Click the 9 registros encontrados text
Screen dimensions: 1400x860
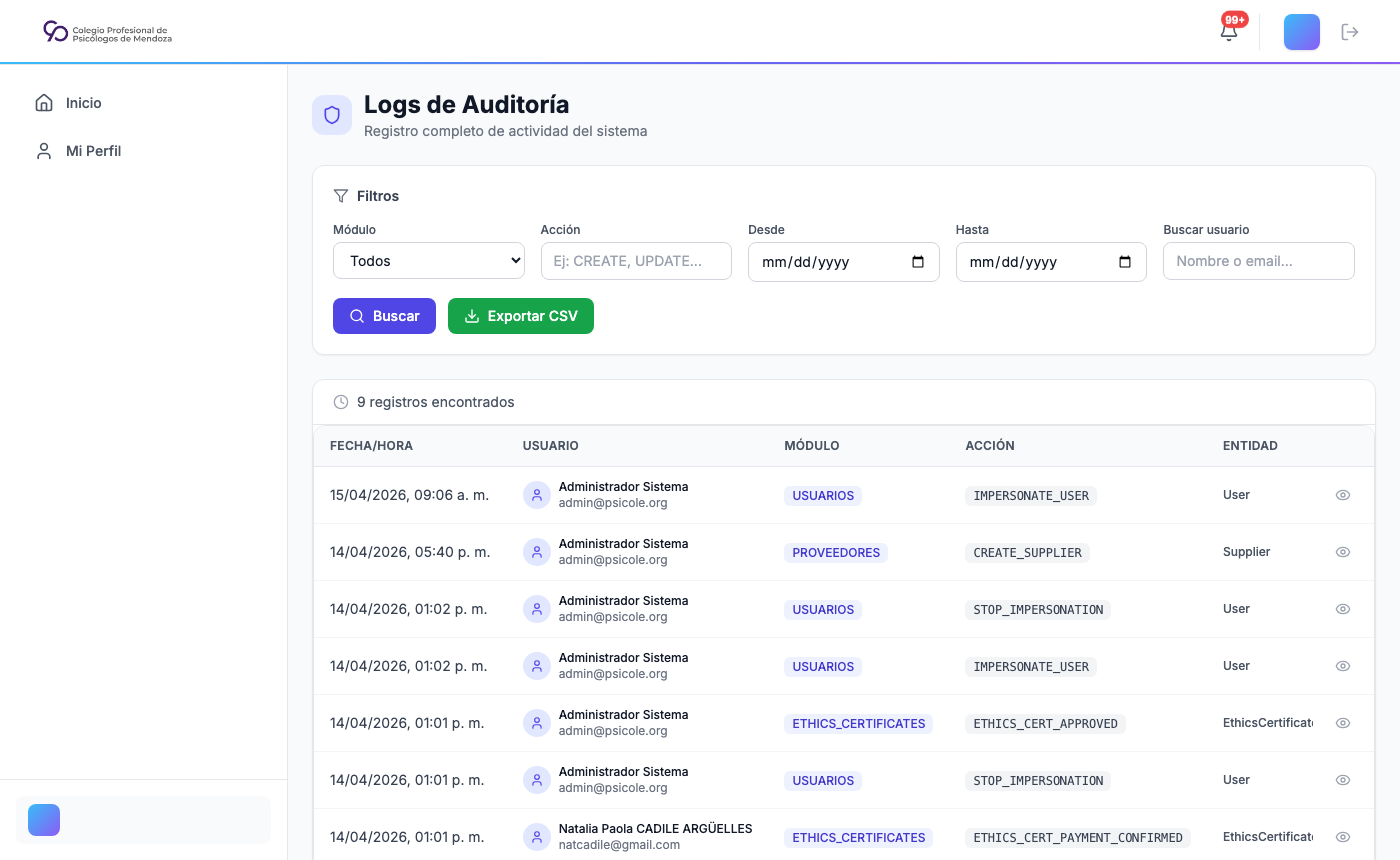(x=436, y=402)
